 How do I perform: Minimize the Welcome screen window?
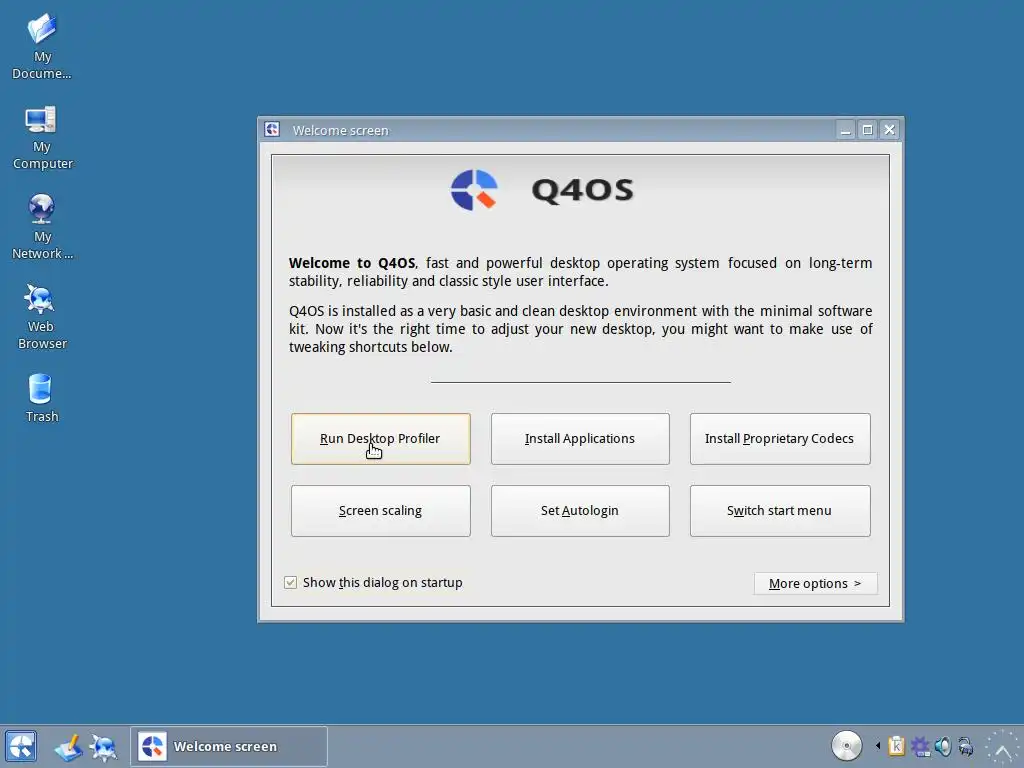[846, 130]
